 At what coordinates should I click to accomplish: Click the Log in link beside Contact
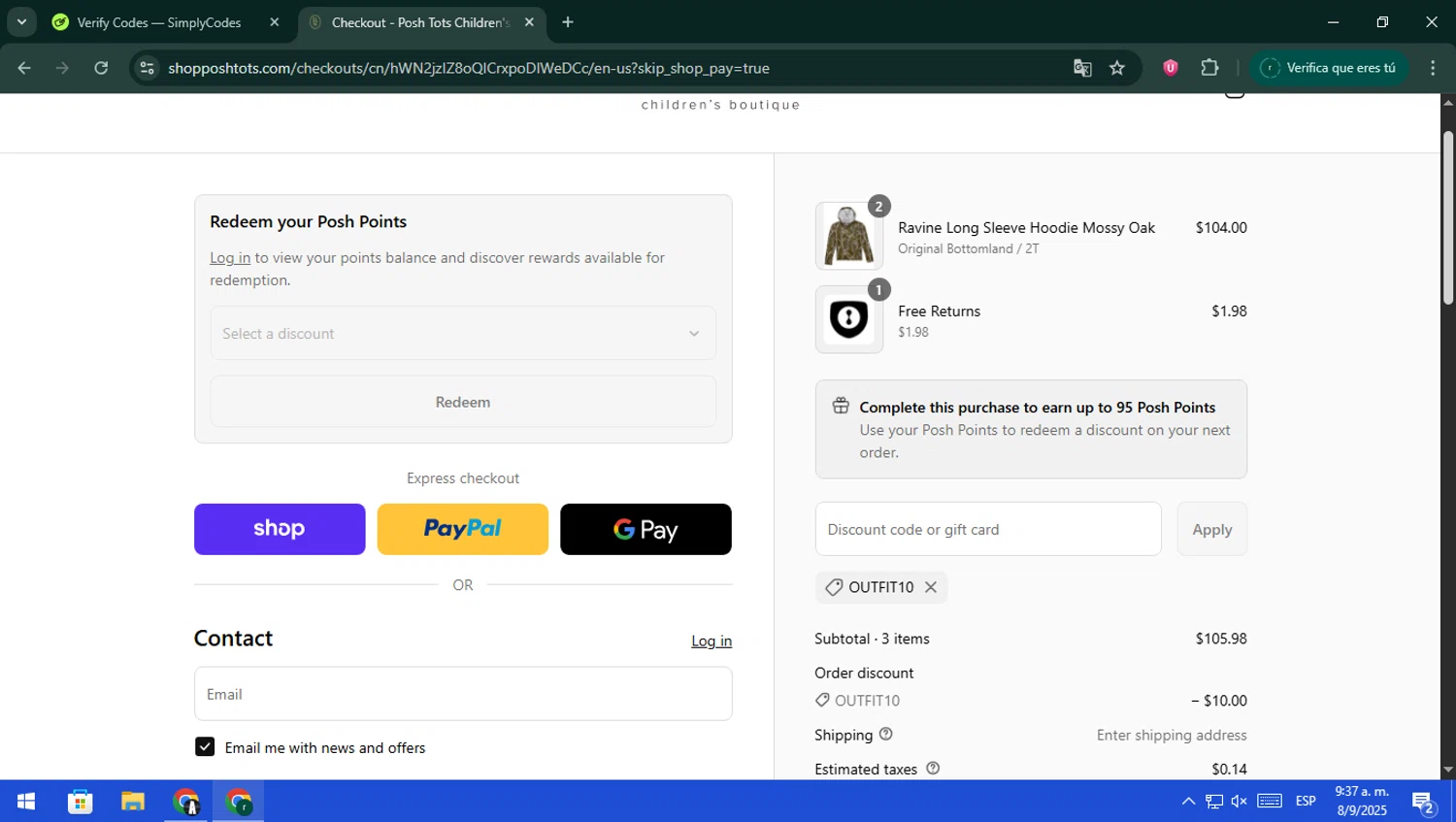[x=711, y=641]
